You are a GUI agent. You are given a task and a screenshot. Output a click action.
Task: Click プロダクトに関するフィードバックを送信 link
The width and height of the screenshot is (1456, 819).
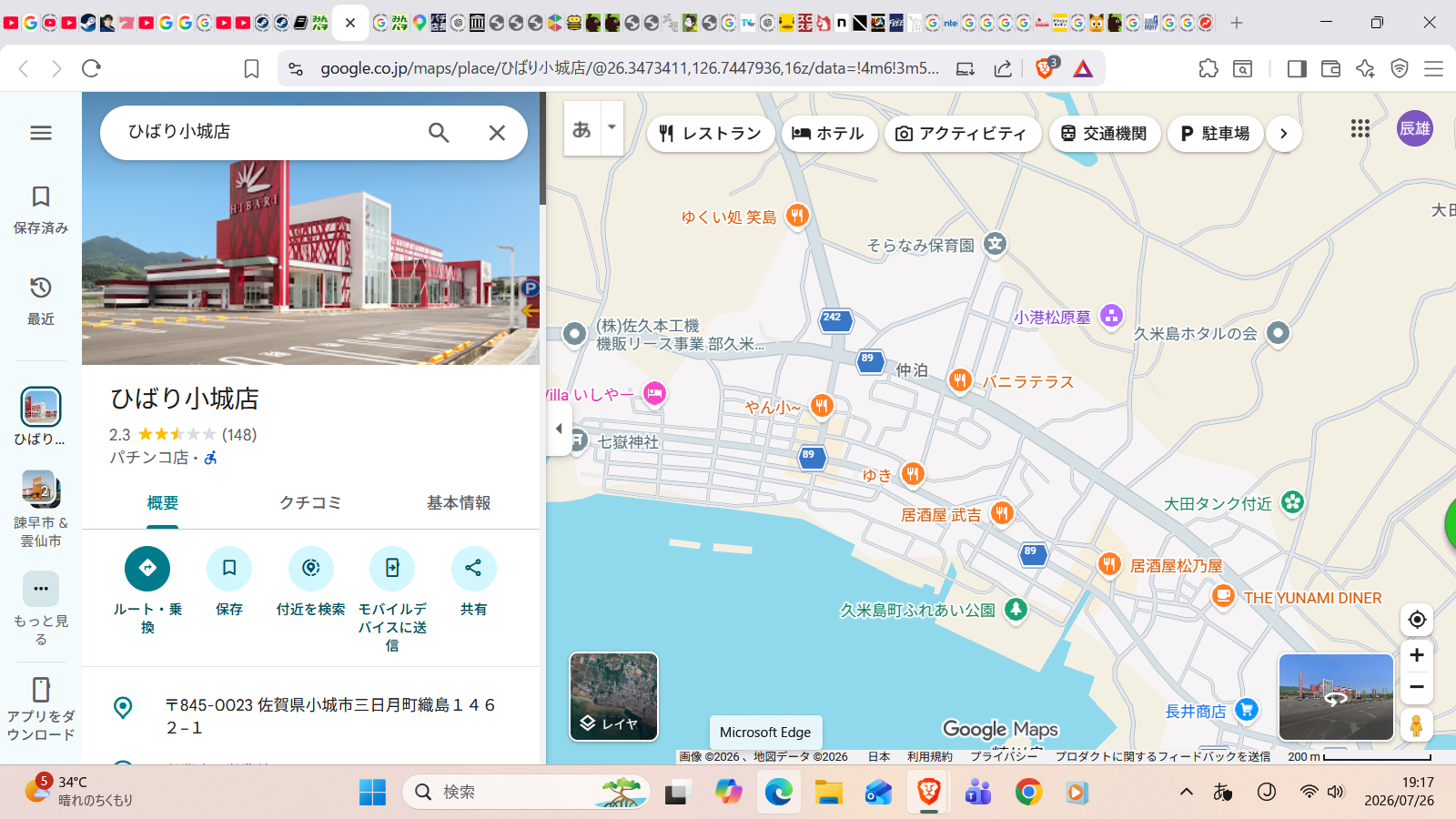point(1163,756)
